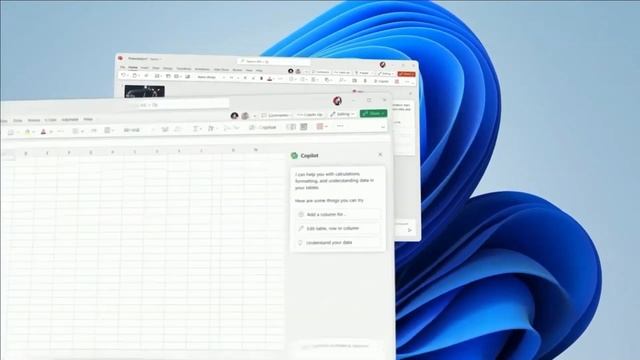Screen dimensions: 640x360
Task: Open PowerPoint Transitions tab
Action: click(184, 69)
